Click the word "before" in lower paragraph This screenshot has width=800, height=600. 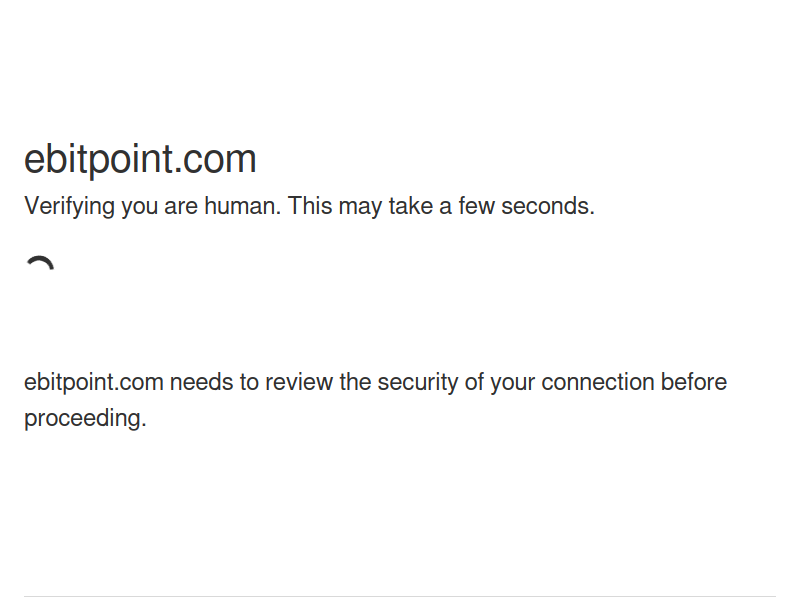point(694,382)
